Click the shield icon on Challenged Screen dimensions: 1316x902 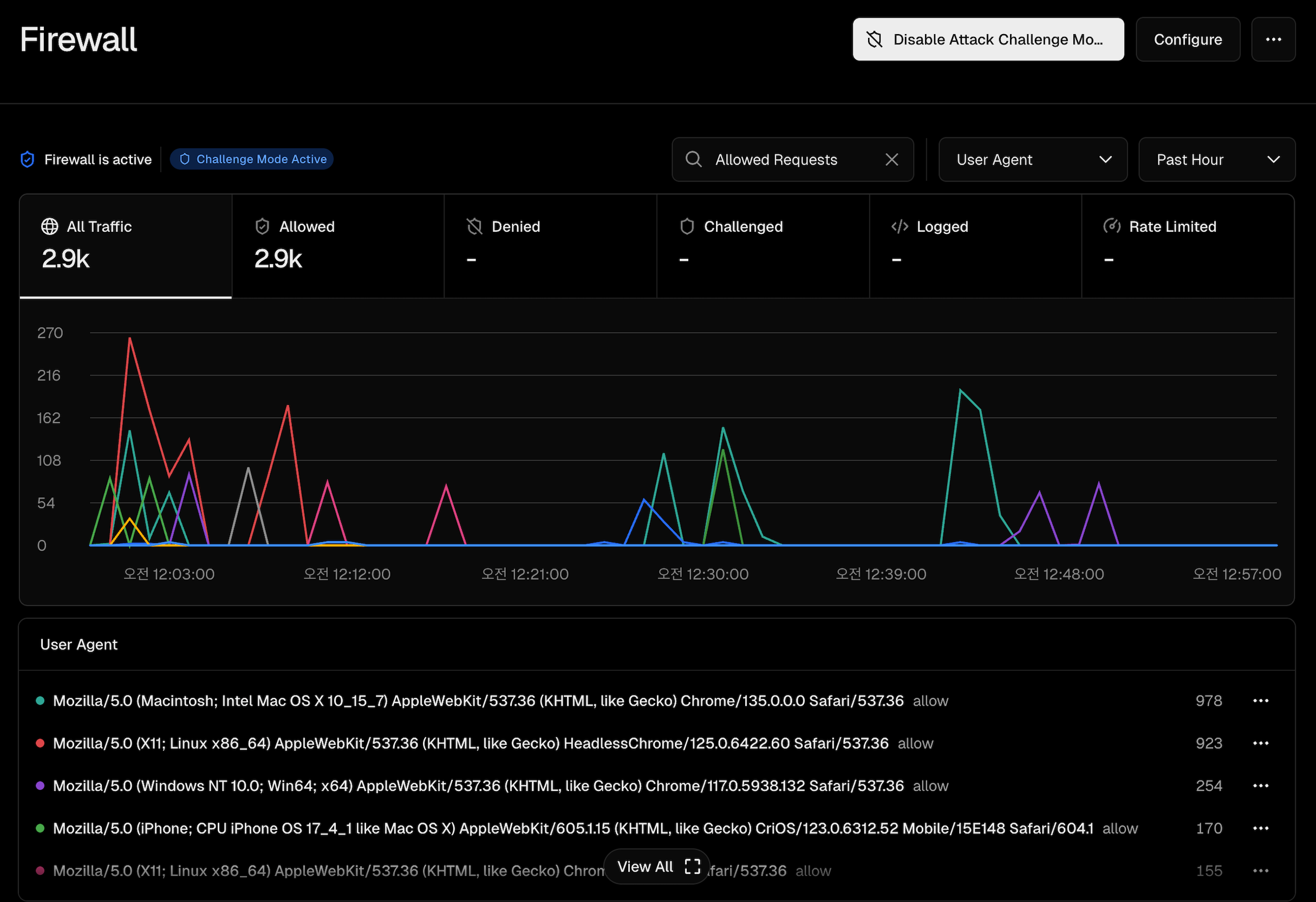687,226
